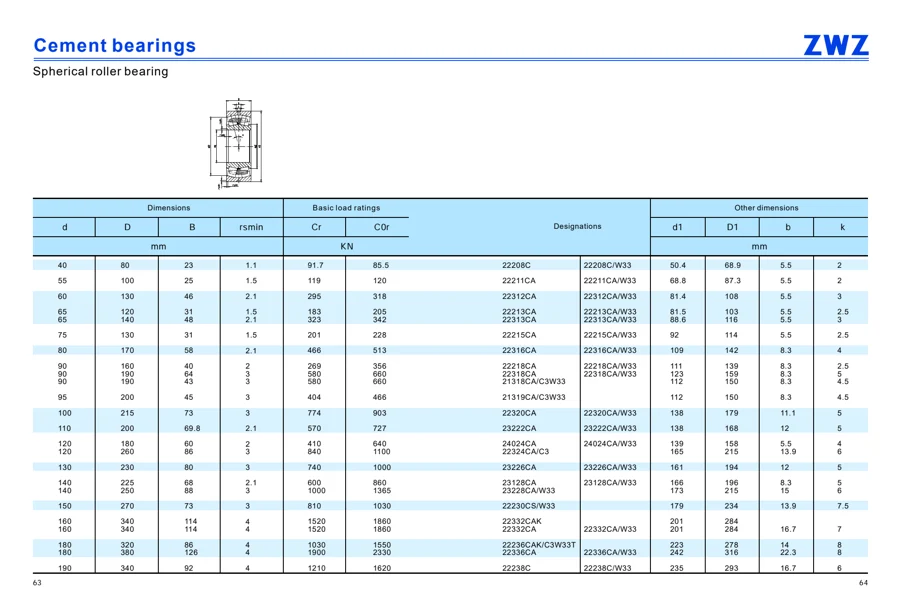
Task: Click the C0r value 903
Action: tap(379, 413)
